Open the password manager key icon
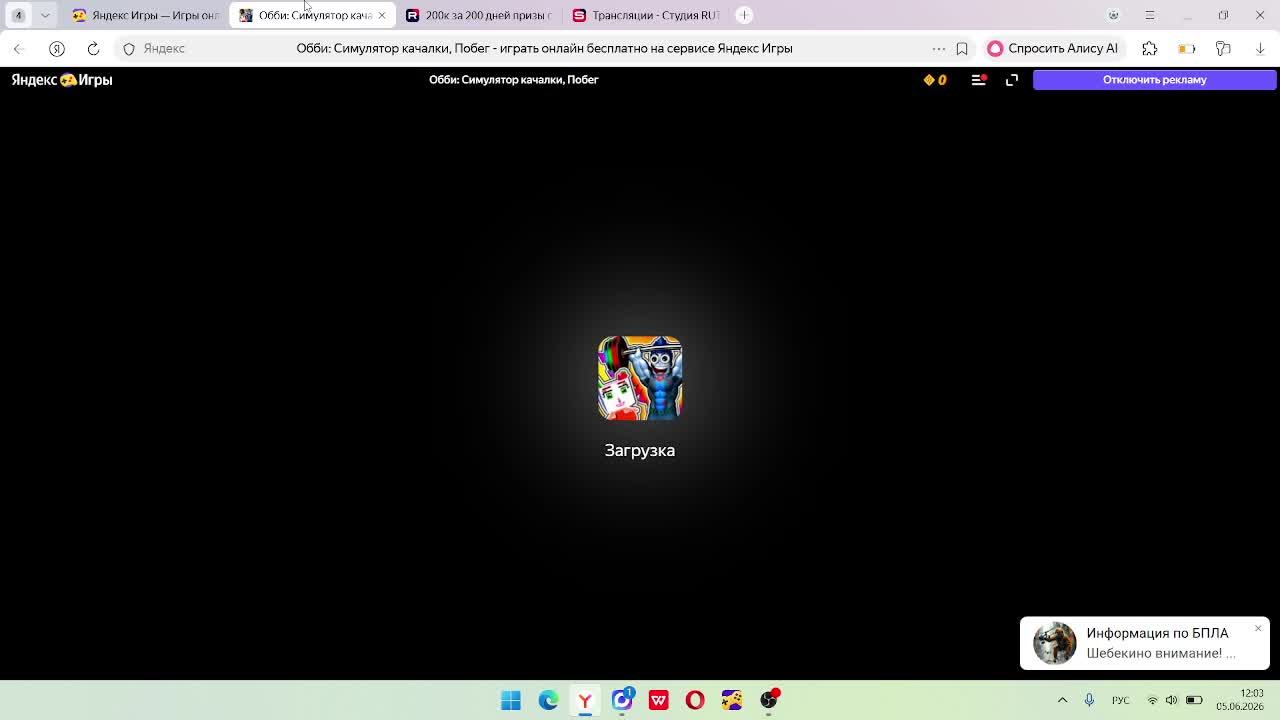Viewport: 1280px width, 720px height. coord(1223,48)
